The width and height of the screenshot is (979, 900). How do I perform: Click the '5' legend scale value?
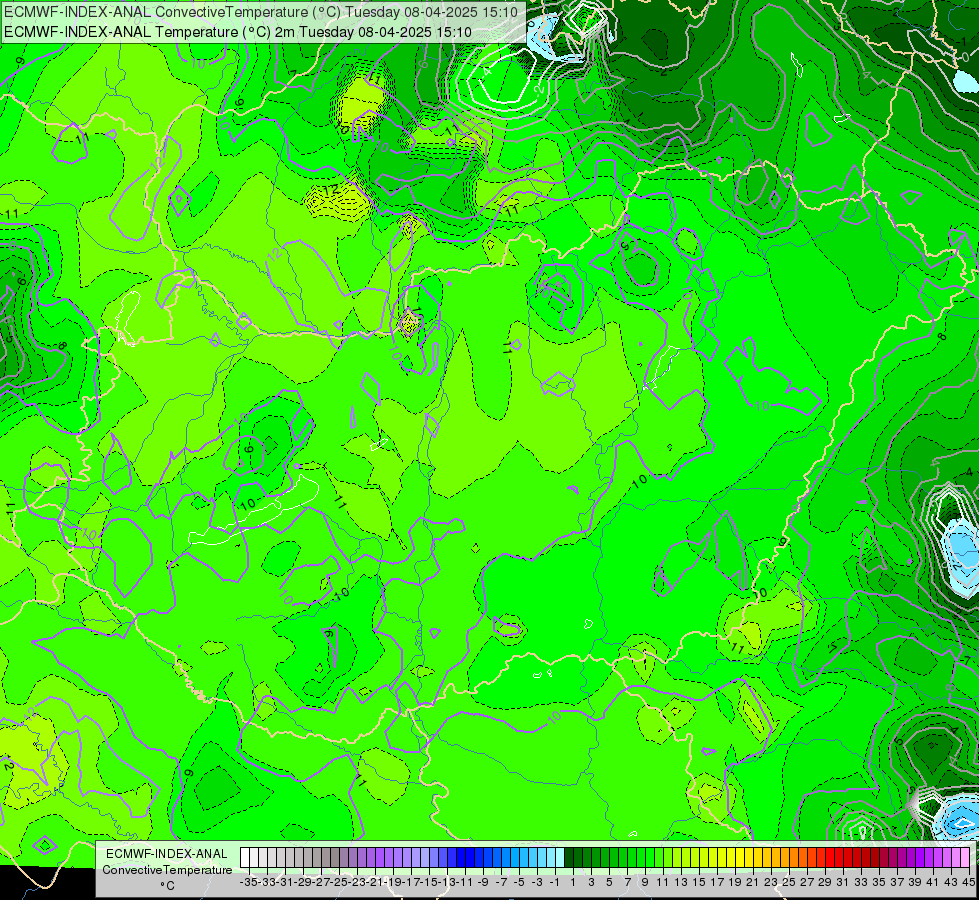[609, 882]
